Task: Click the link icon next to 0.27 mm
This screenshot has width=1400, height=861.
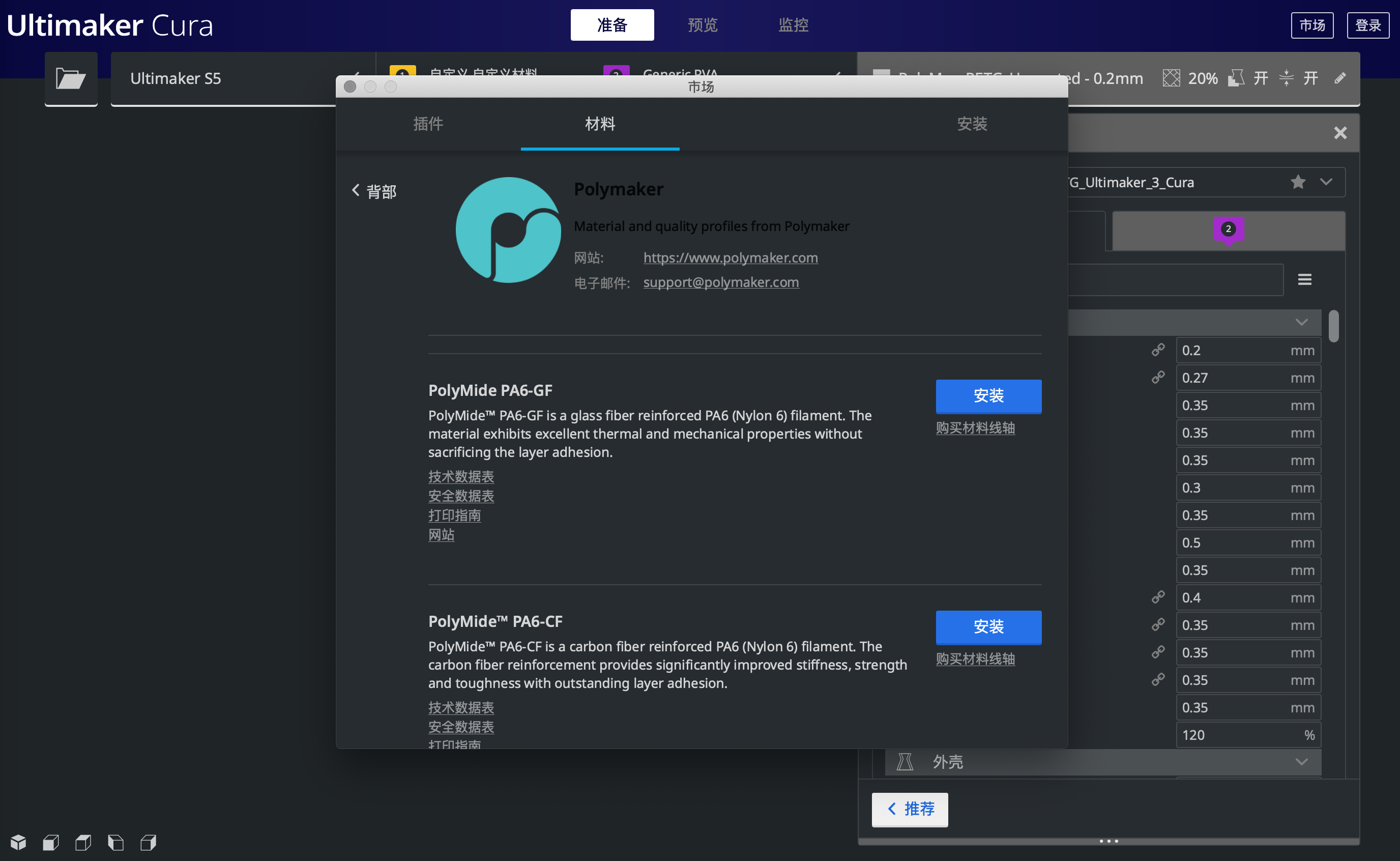Action: click(x=1157, y=377)
